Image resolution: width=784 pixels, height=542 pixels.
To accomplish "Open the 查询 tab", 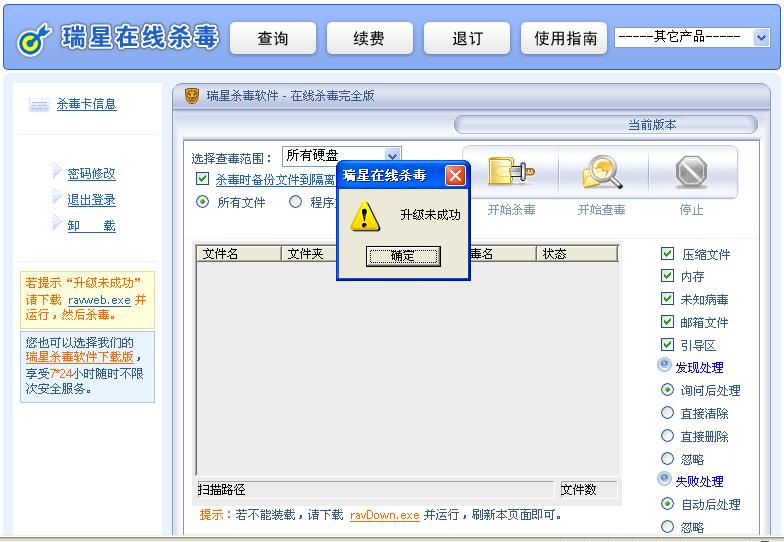I will tap(273, 38).
